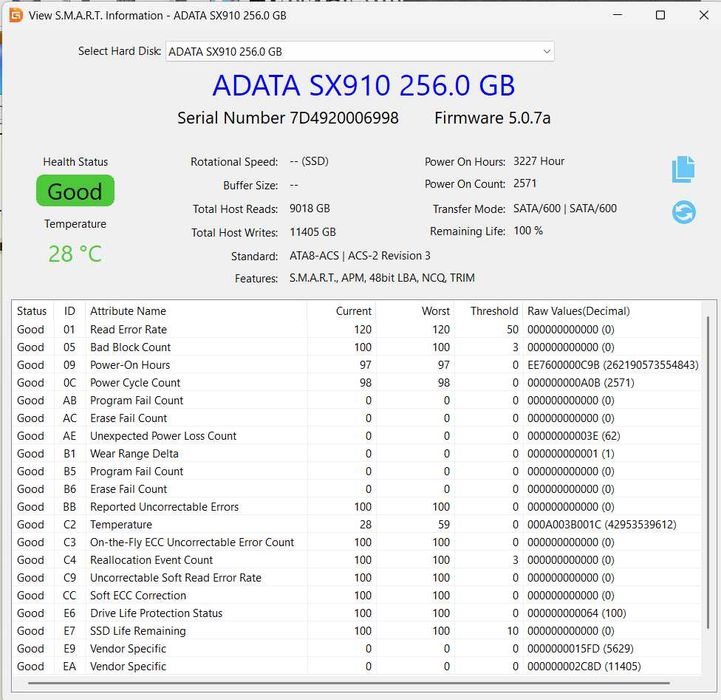This screenshot has width=721, height=700.
Task: Click the dropdown chevron arrow
Action: pyautogui.click(x=546, y=52)
